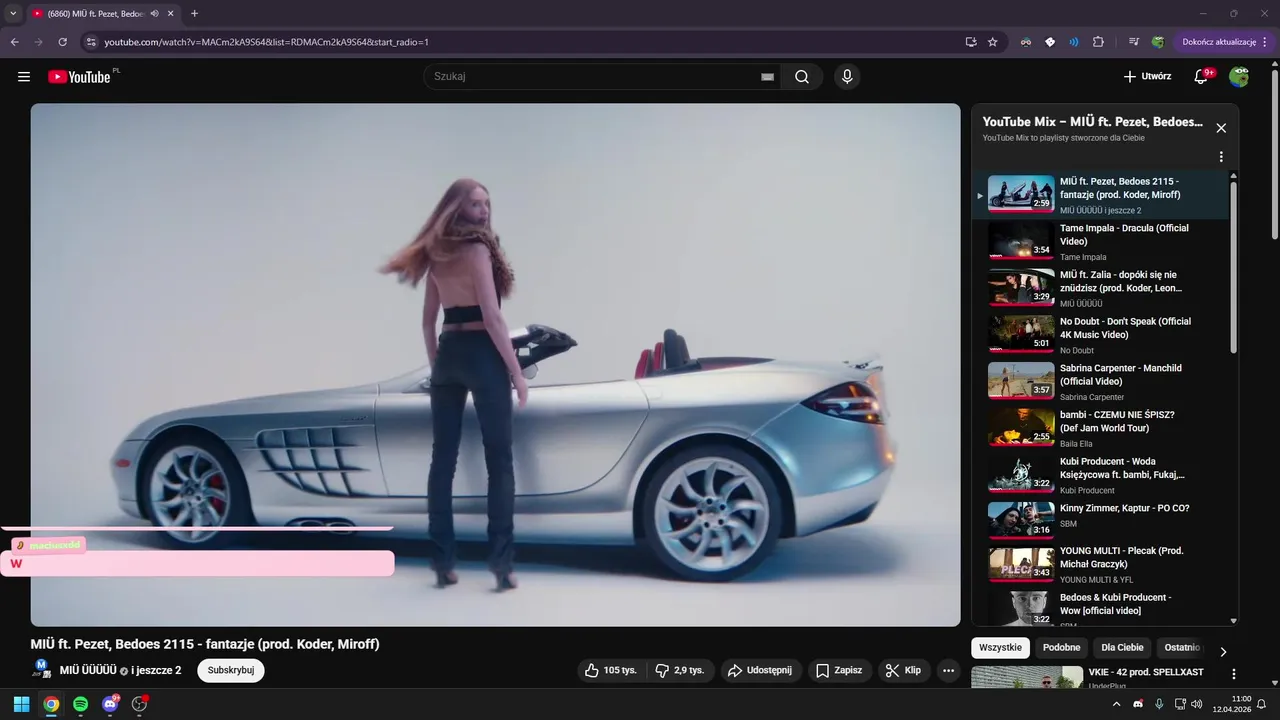Viewport: 1280px width, 720px height.
Task: Select current MIÜ fantazje playlist item
Action: (x=1100, y=195)
